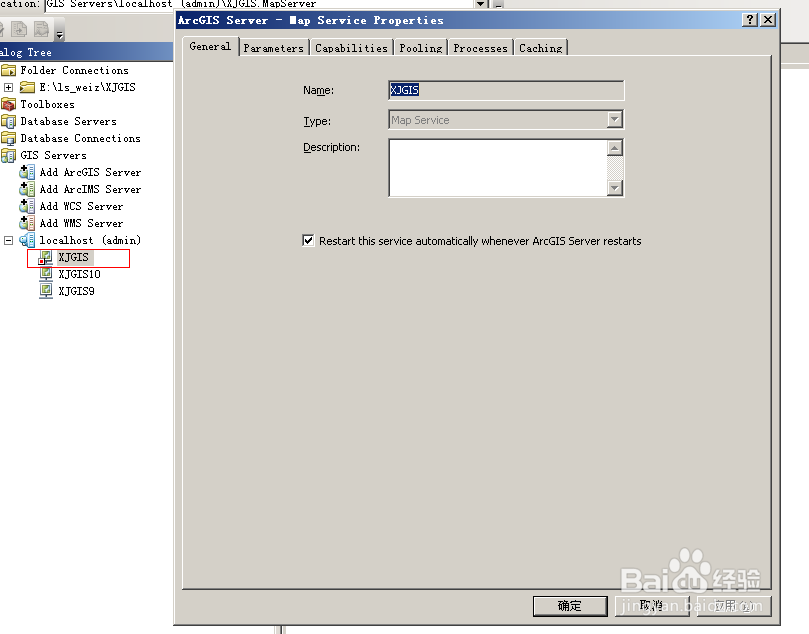
Task: Click the Database Servers icon
Action: click(x=8, y=121)
